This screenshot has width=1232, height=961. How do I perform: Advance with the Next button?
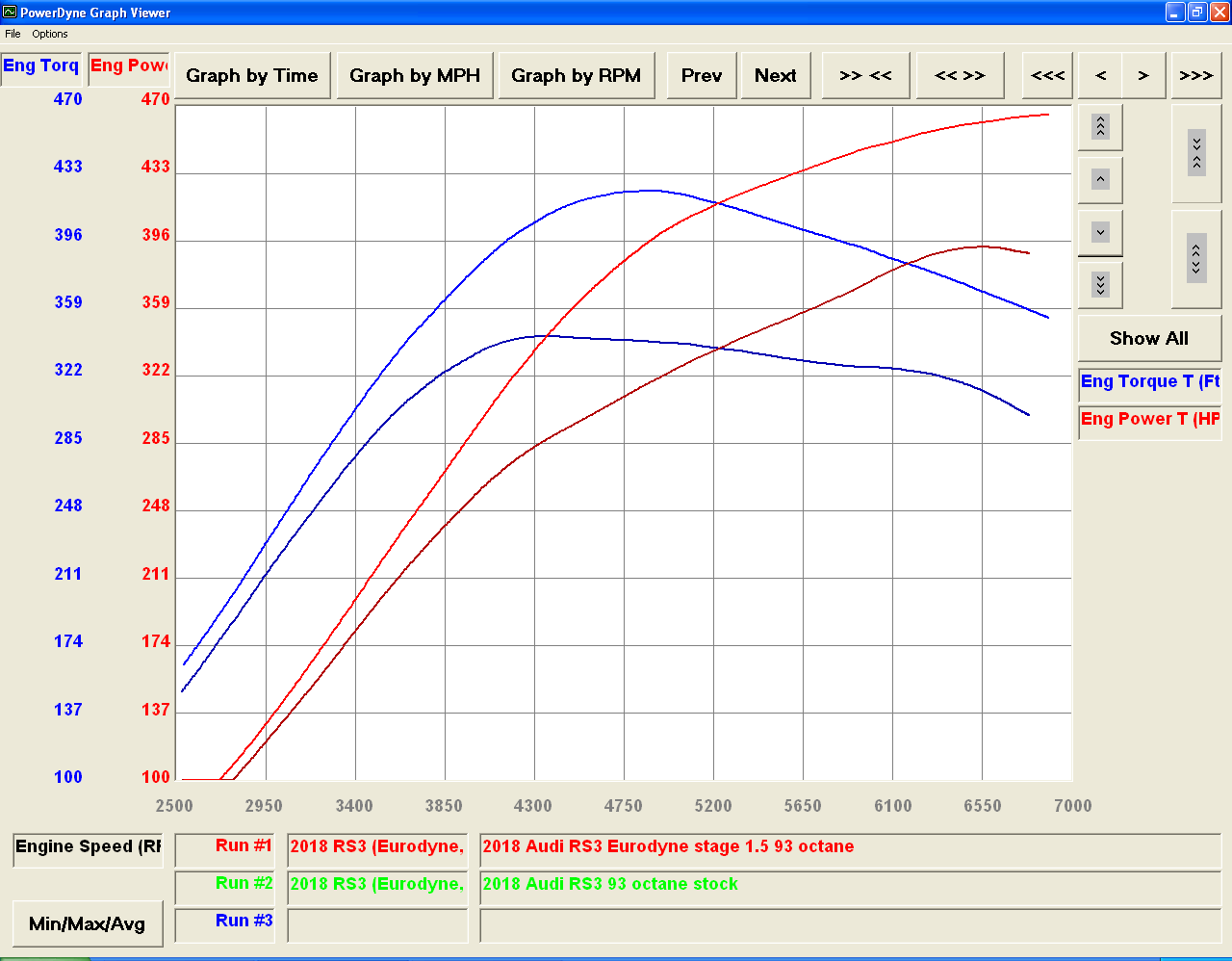[x=776, y=75]
